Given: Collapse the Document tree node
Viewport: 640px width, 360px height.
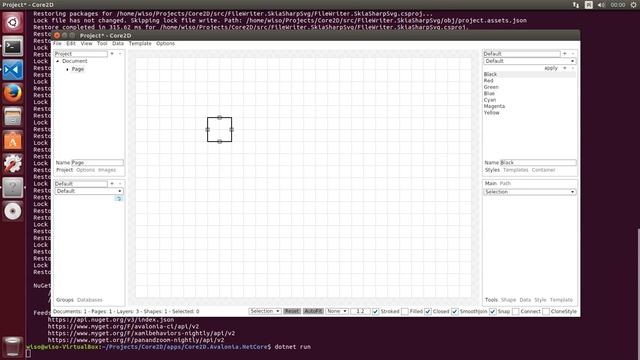Looking at the screenshot, I should click(58, 61).
